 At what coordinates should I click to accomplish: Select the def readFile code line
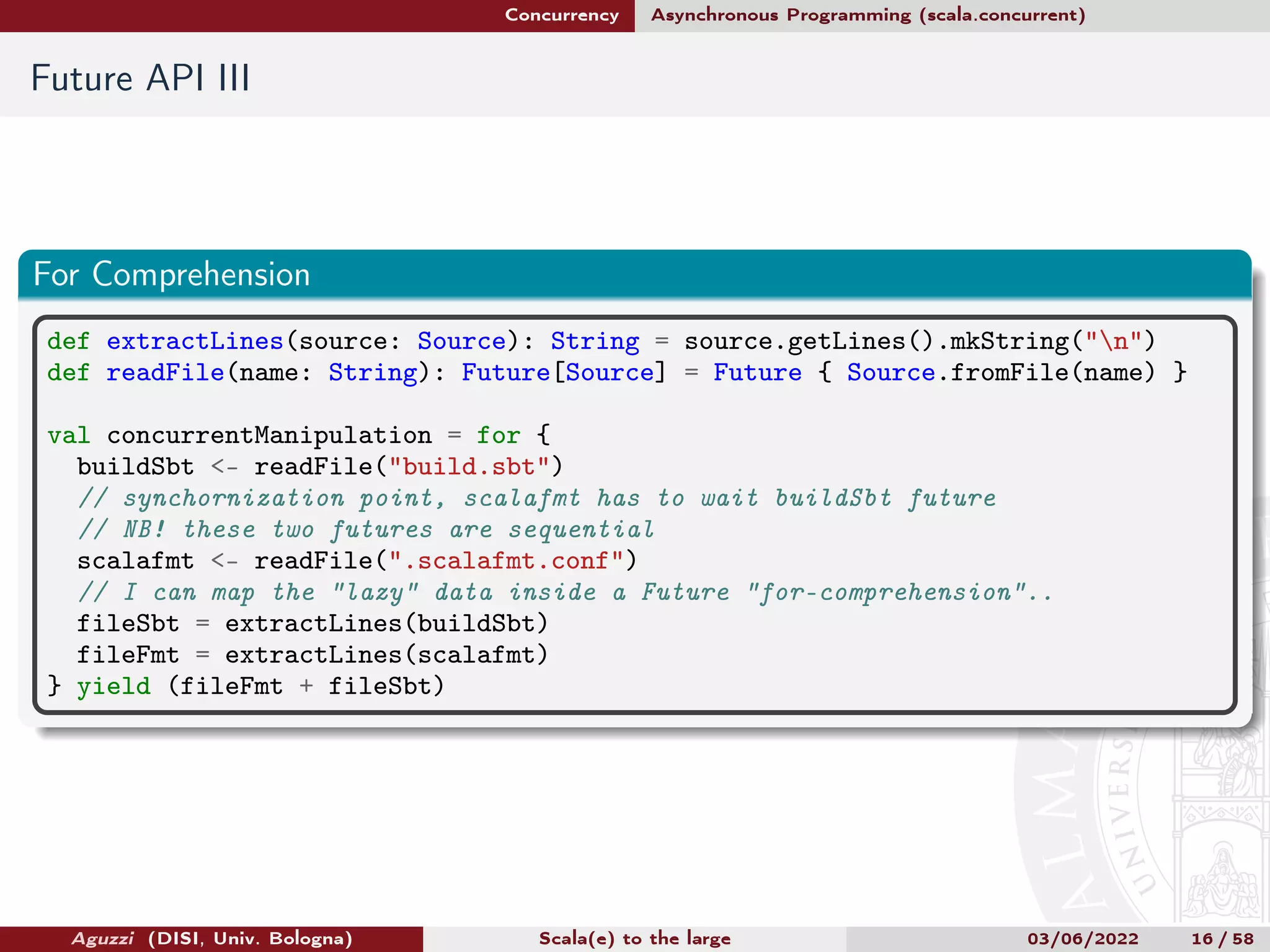(617, 372)
